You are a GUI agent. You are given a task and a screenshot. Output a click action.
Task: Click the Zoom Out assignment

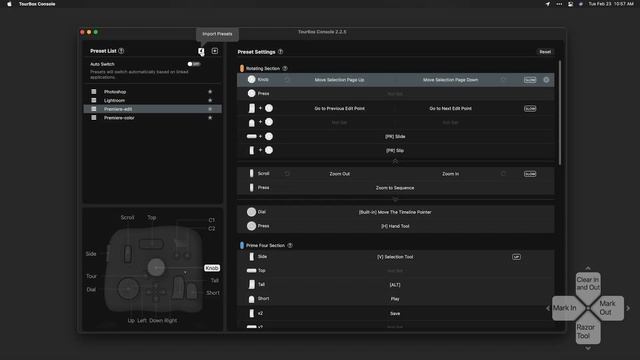[339, 174]
